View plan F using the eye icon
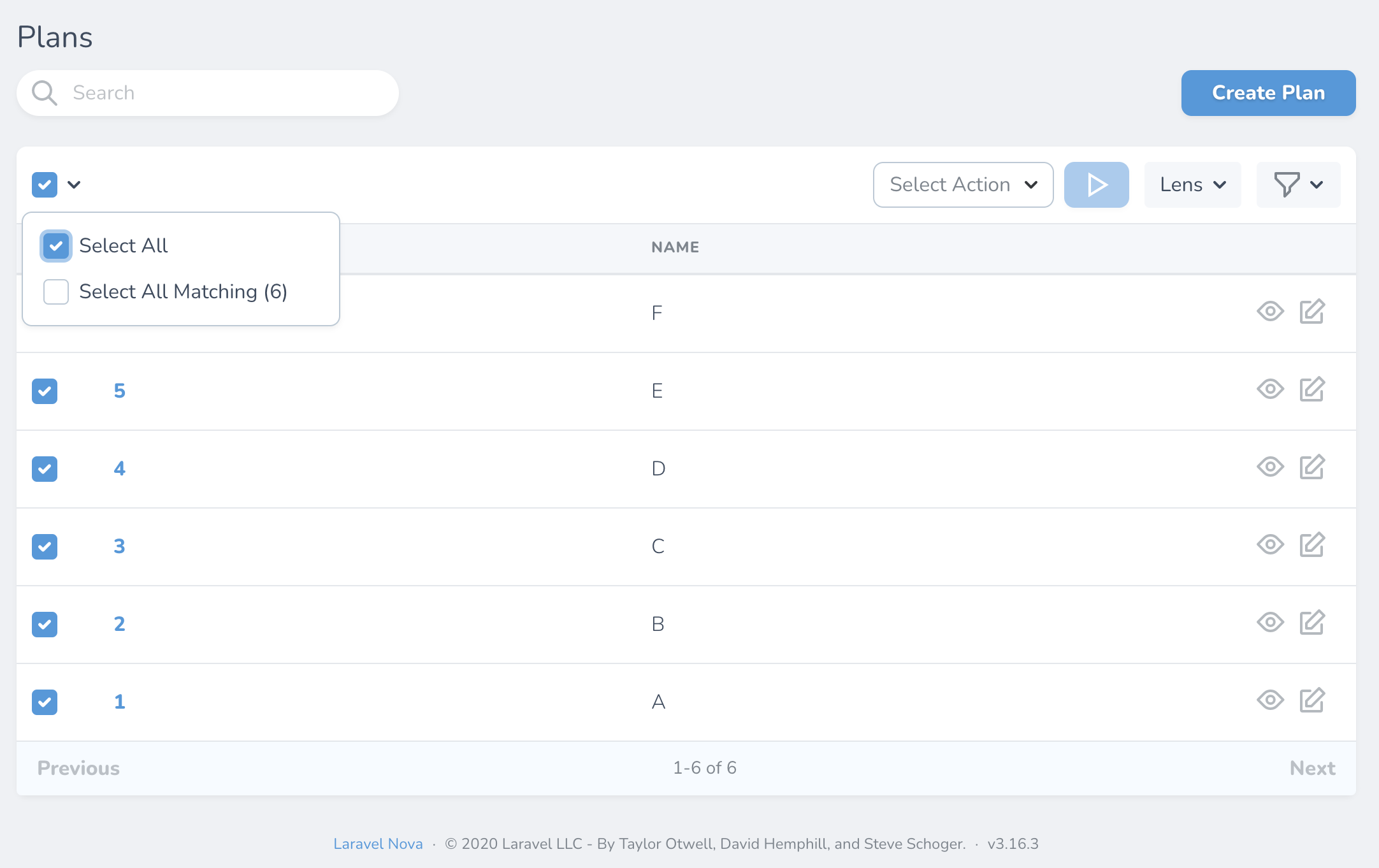This screenshot has height=868, width=1379. click(x=1270, y=312)
